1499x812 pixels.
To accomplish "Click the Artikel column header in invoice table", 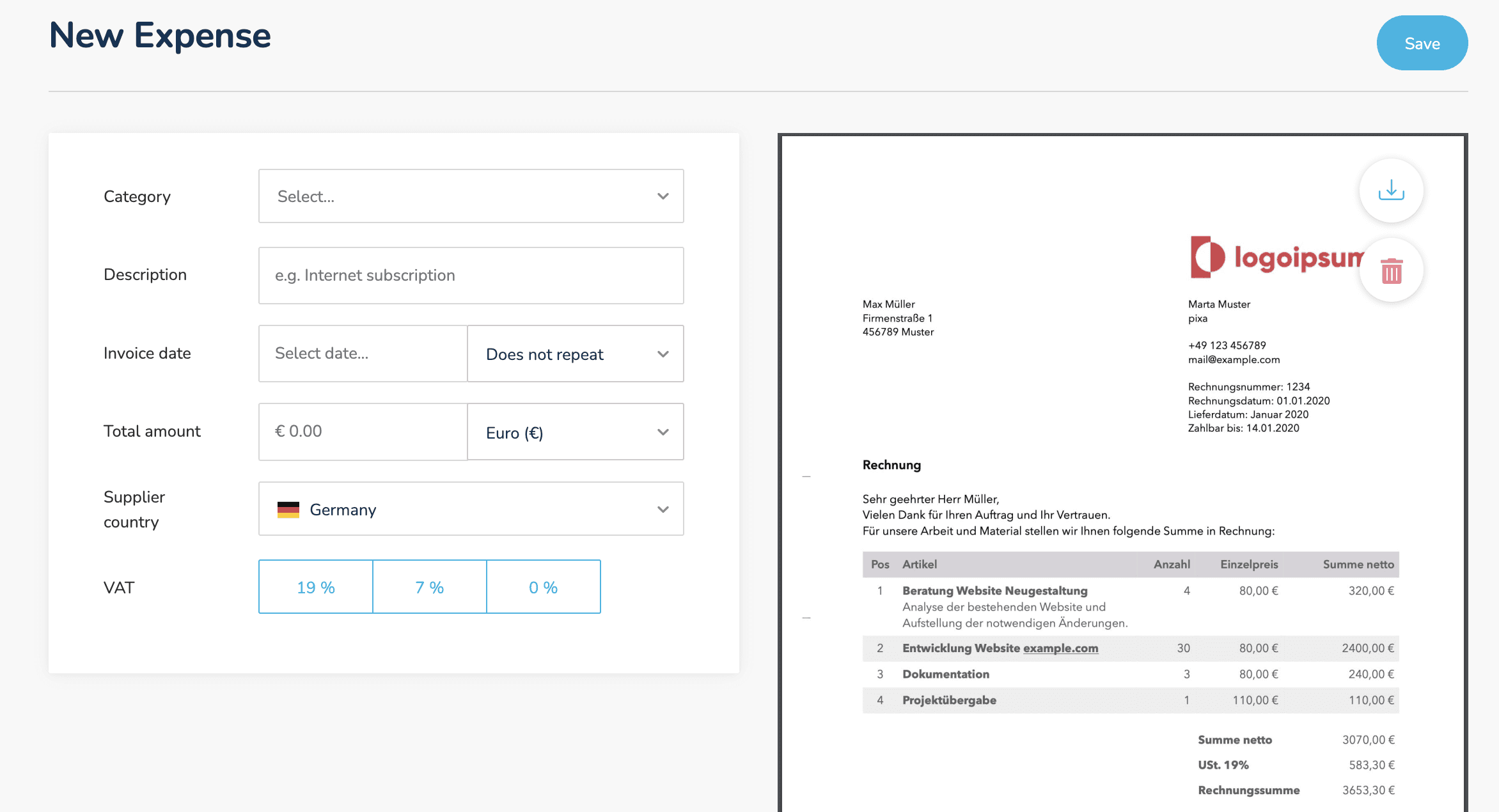I will (920, 565).
